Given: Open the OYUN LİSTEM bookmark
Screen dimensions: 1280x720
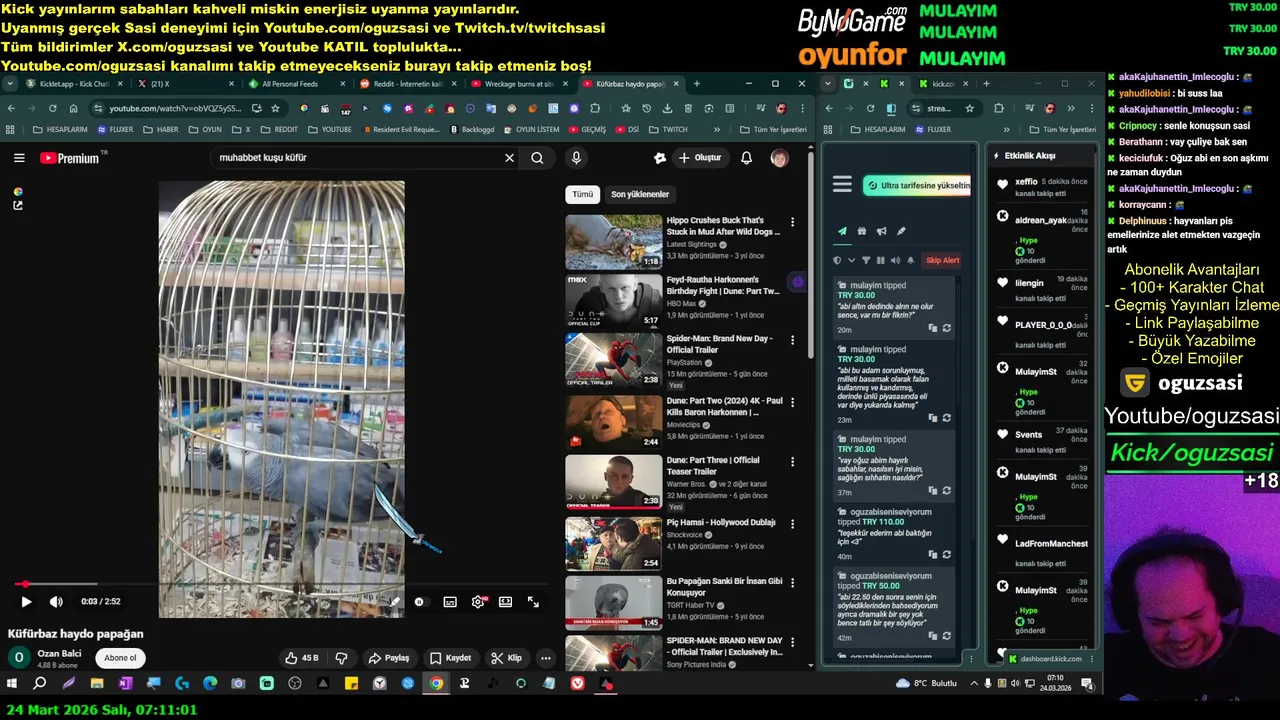Looking at the screenshot, I should [x=530, y=129].
